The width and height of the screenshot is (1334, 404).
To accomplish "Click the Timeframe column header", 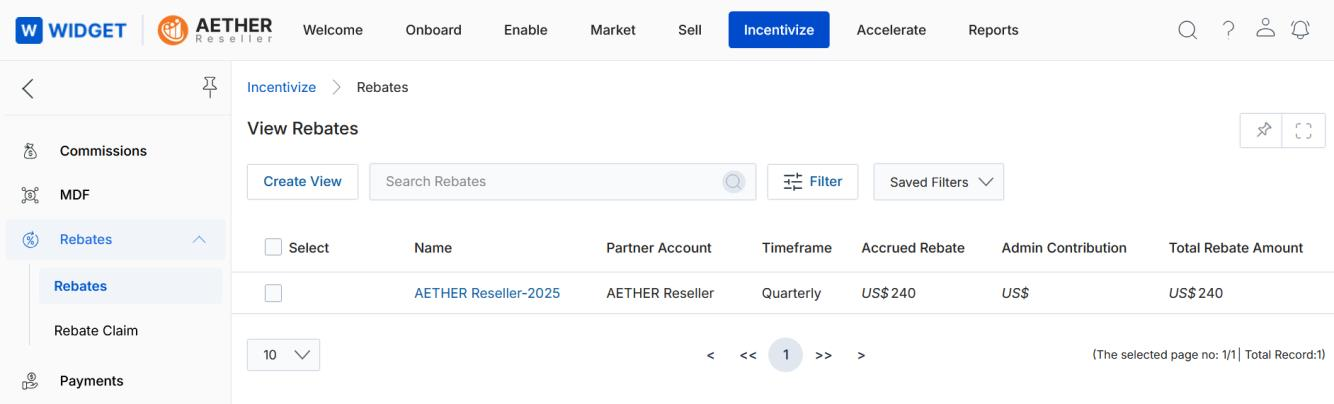I will [797, 248].
